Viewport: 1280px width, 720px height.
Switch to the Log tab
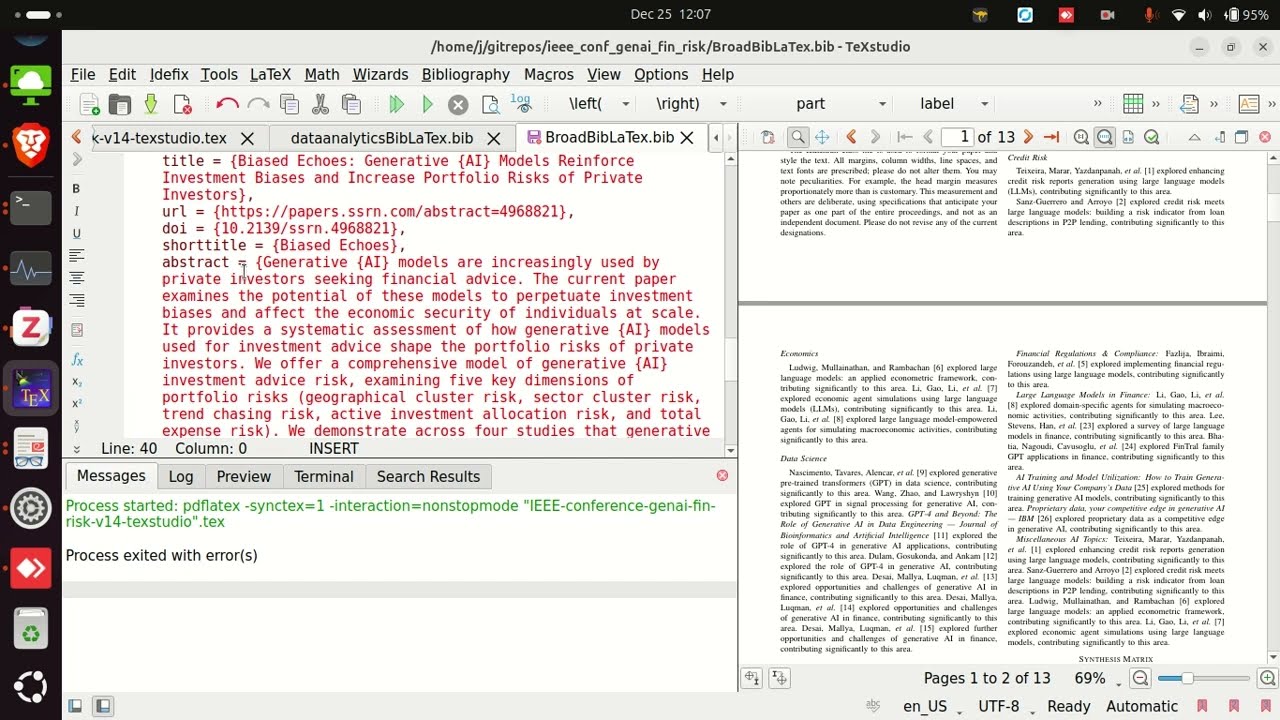(181, 476)
